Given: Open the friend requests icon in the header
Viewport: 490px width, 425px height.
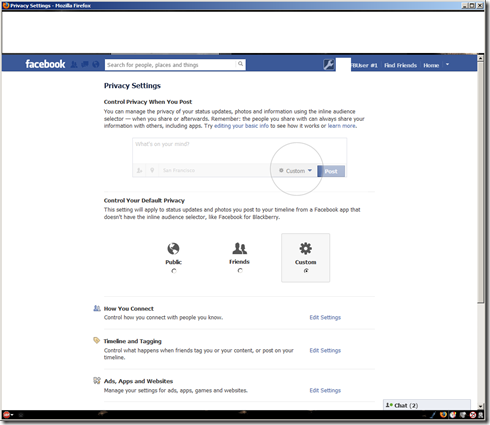Looking at the screenshot, I should 74,64.
